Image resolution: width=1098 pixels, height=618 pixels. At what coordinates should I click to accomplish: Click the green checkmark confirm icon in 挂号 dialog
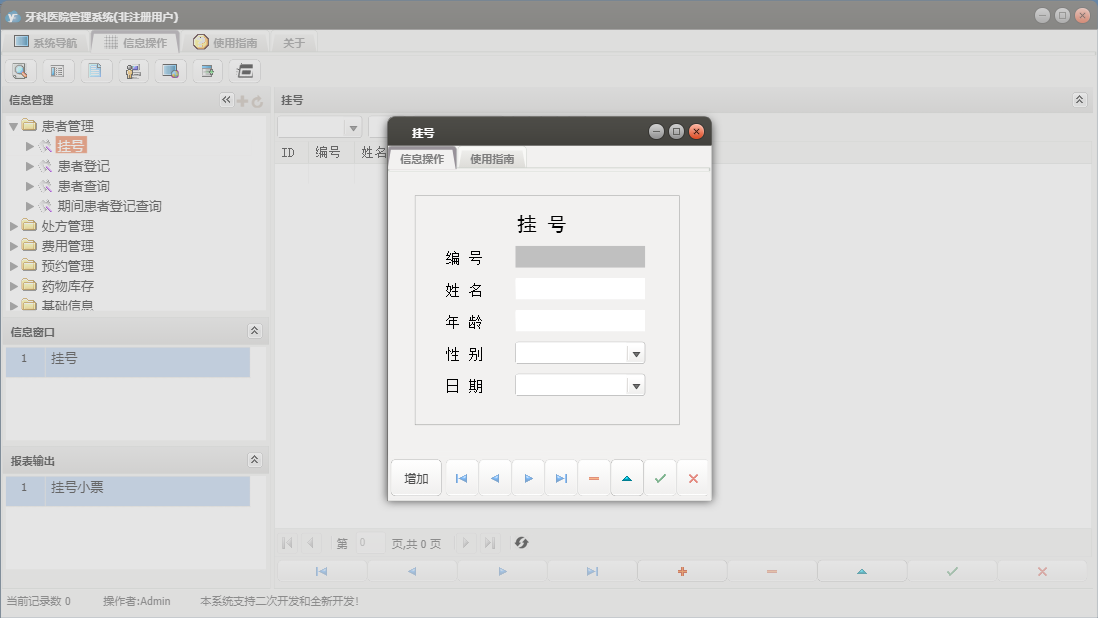[660, 479]
